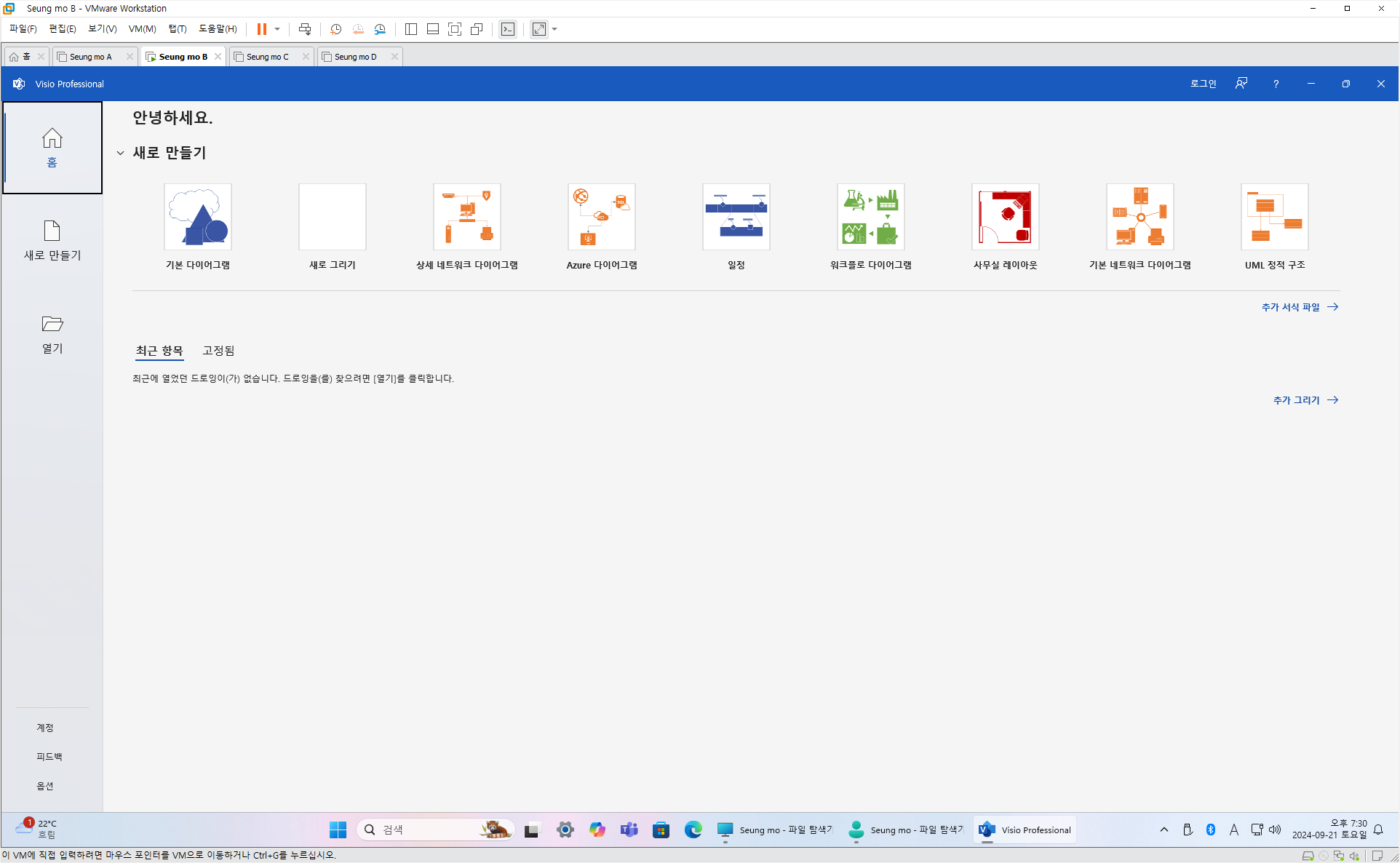Click the VMware suspend (pause) button
This screenshot has height=863, width=1400.
coord(261,29)
